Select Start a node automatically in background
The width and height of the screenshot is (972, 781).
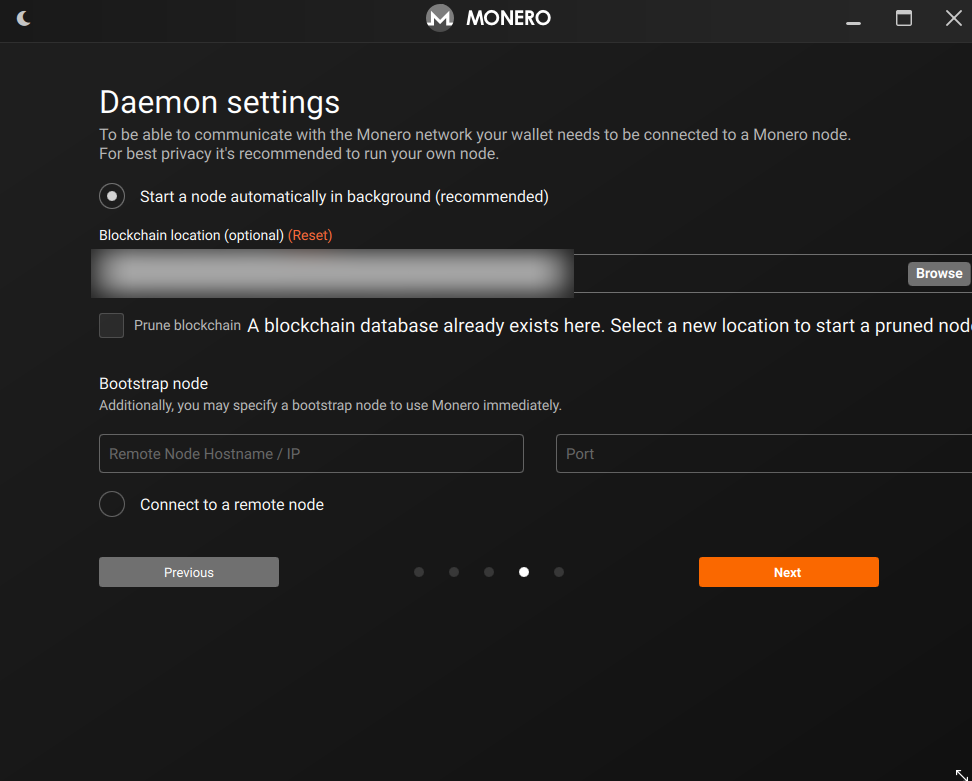[112, 196]
